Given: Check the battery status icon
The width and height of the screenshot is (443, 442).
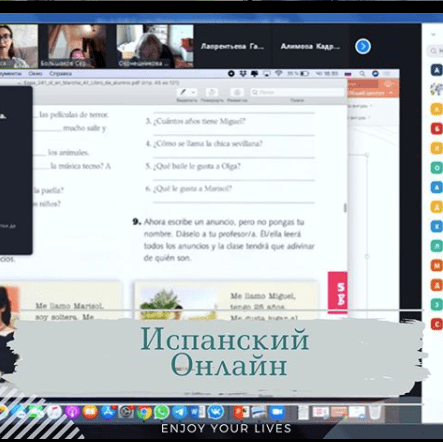Looking at the screenshot, I should pyautogui.click(x=304, y=73).
